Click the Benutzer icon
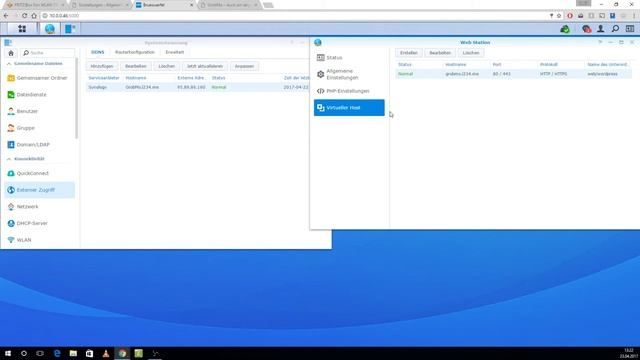The width and height of the screenshot is (640, 360). (x=11, y=111)
